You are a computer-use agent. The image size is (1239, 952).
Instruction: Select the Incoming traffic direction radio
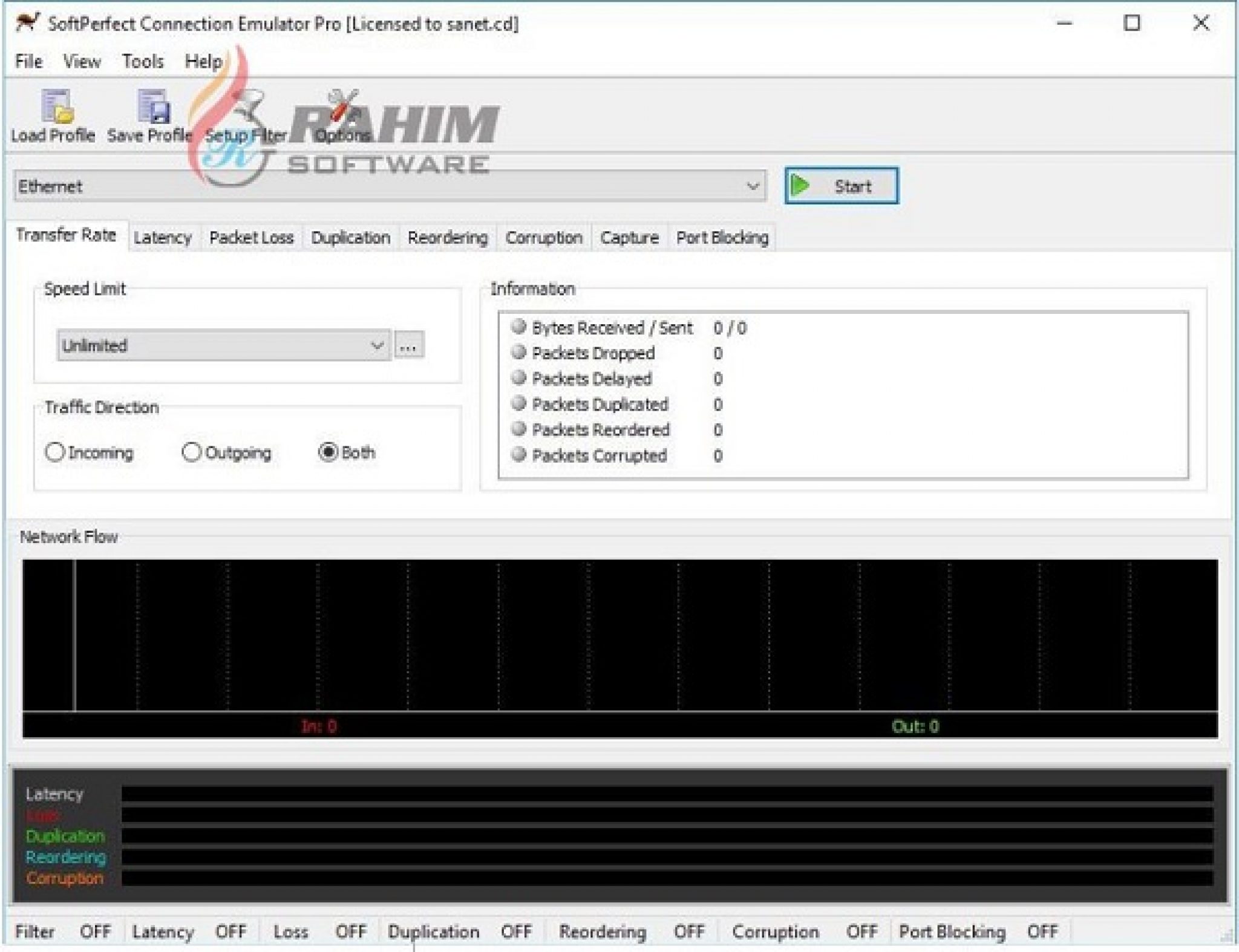pos(55,452)
